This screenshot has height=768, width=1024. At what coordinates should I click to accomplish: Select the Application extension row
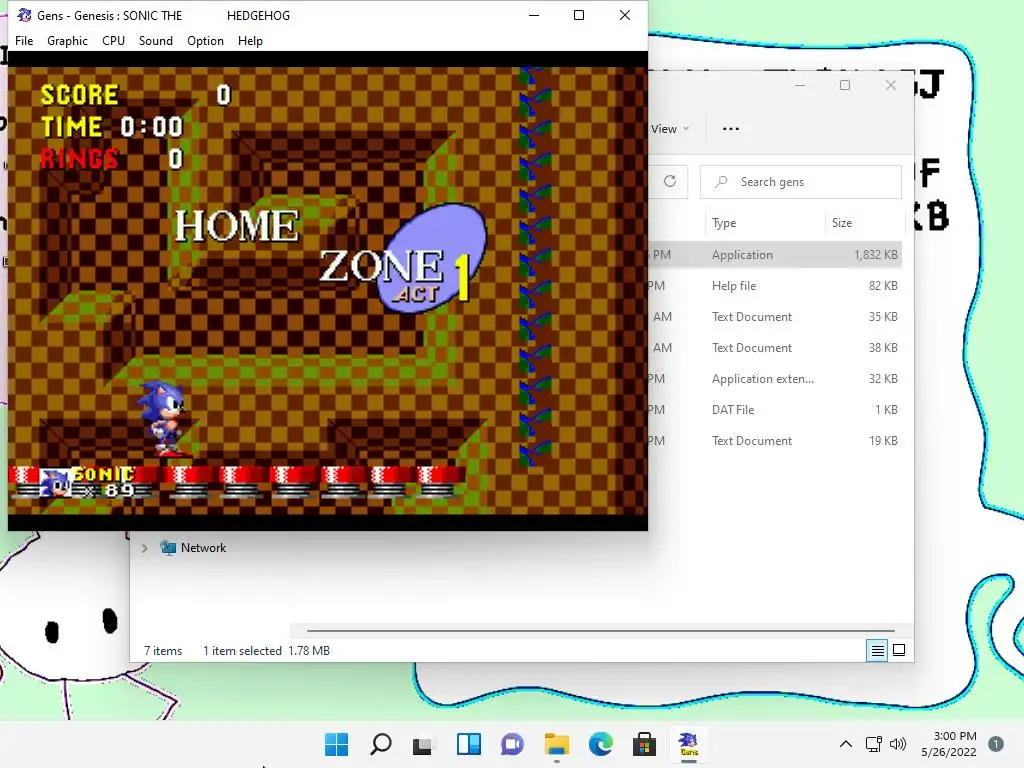point(775,379)
